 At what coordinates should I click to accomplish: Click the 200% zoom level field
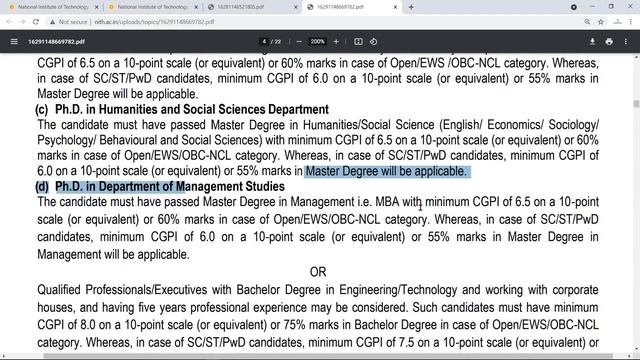click(317, 42)
